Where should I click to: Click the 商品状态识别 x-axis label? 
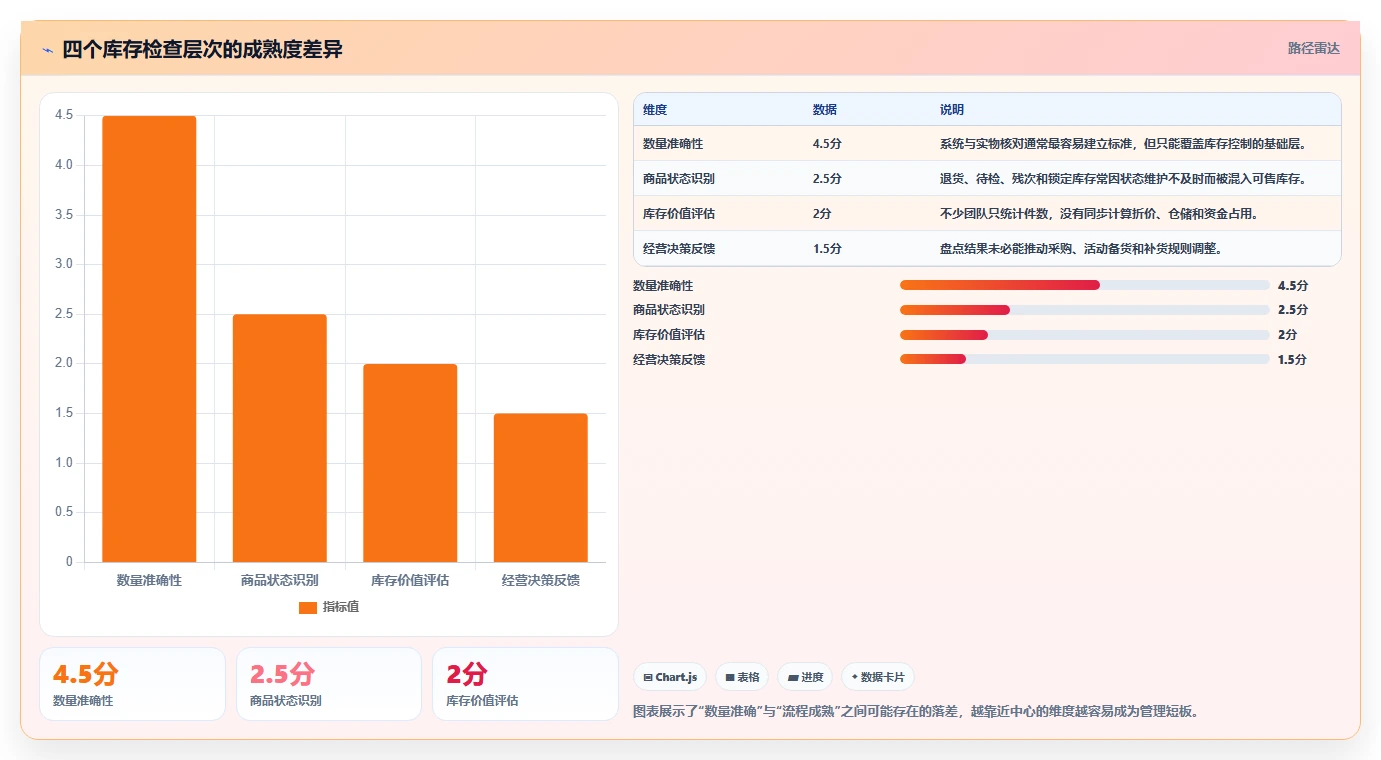[x=280, y=580]
